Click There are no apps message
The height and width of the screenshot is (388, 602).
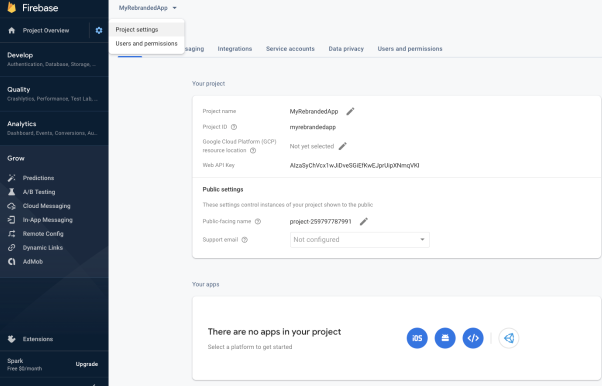274,332
